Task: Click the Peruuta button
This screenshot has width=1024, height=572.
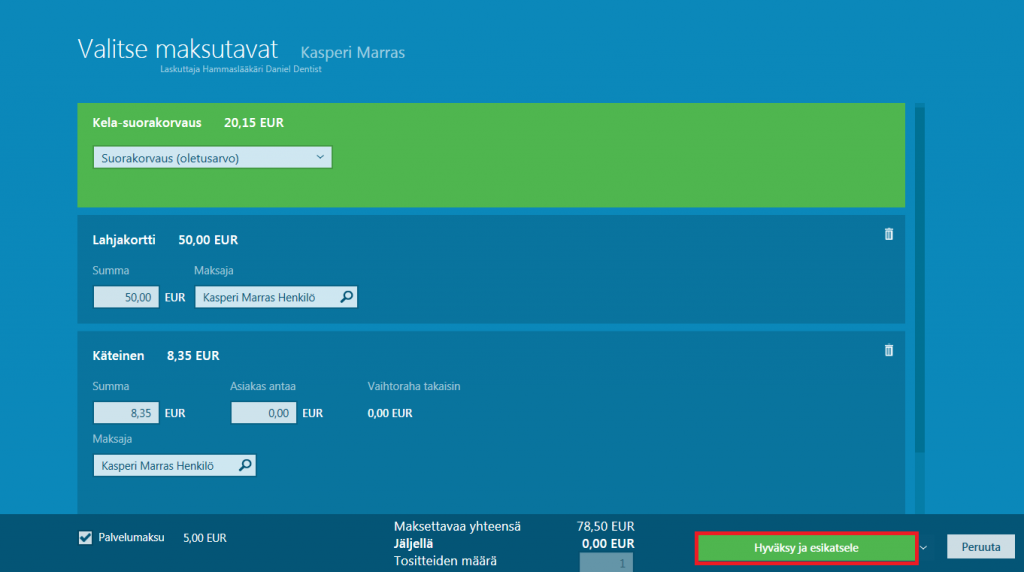Action: tap(981, 547)
